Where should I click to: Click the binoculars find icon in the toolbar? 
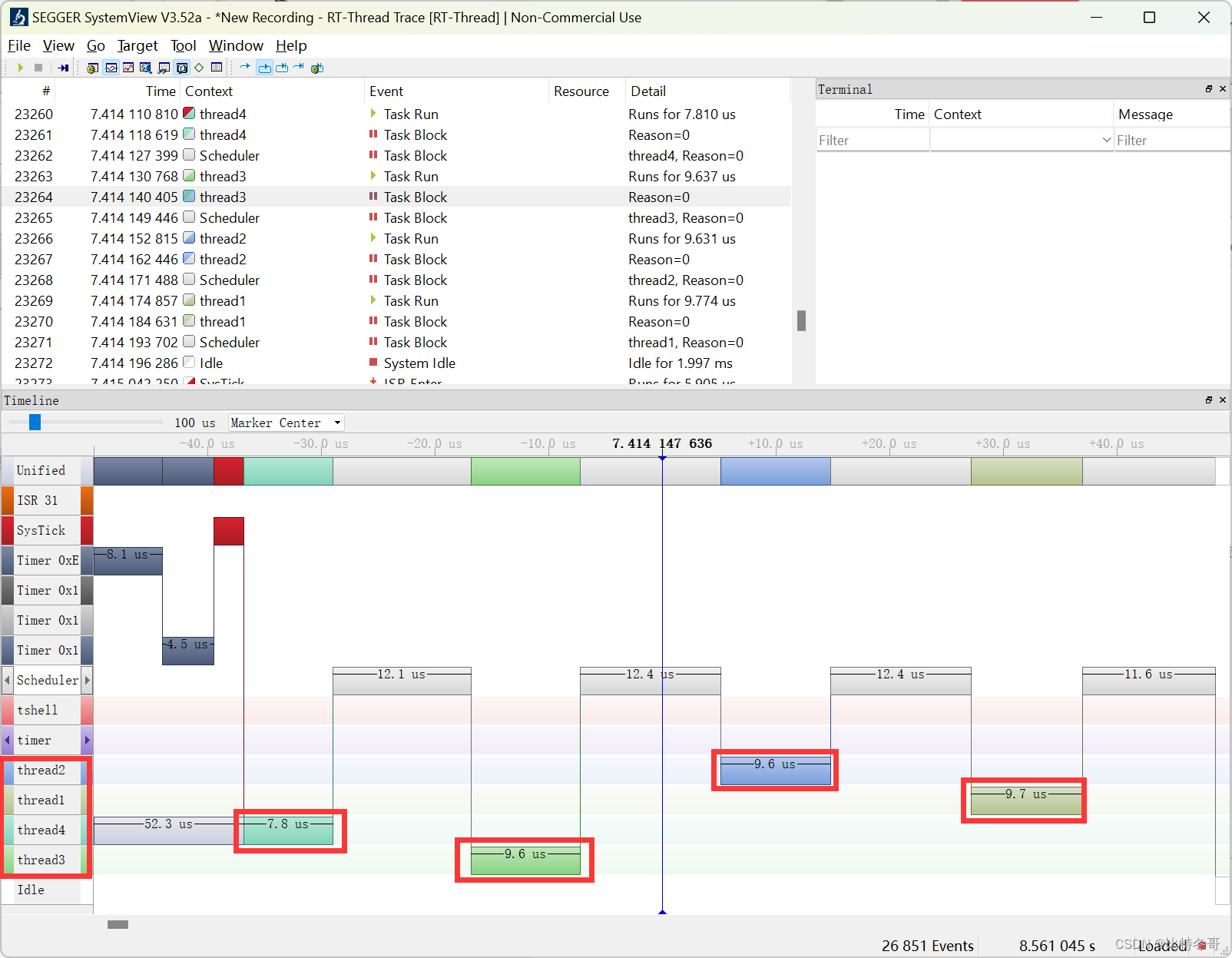(x=164, y=68)
